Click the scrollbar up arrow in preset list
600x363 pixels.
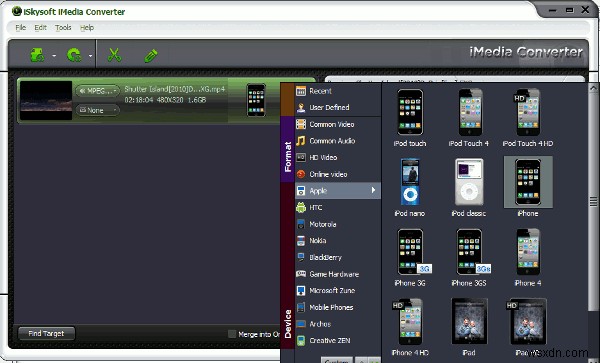point(593,88)
